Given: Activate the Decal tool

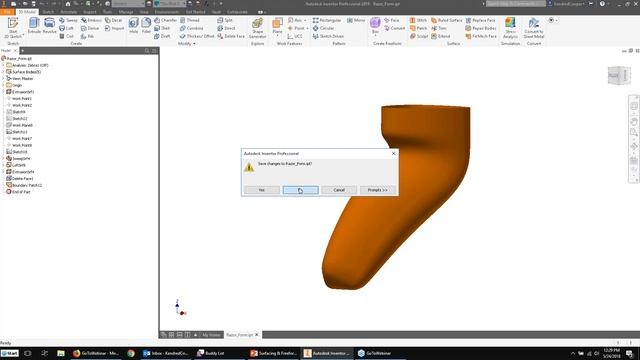Looking at the screenshot, I should (113, 20).
